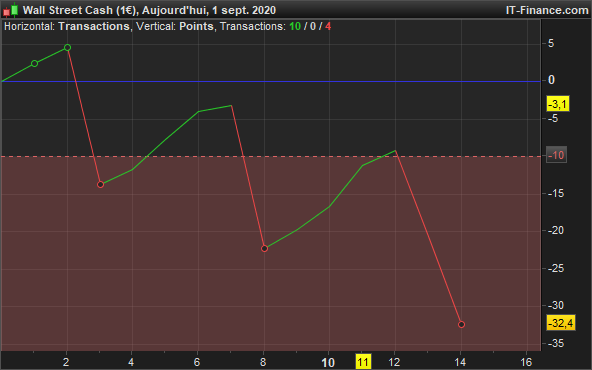Click the 'Wall Street Cash (1€)' title
The height and width of the screenshot is (370, 592).
pyautogui.click(x=79, y=10)
